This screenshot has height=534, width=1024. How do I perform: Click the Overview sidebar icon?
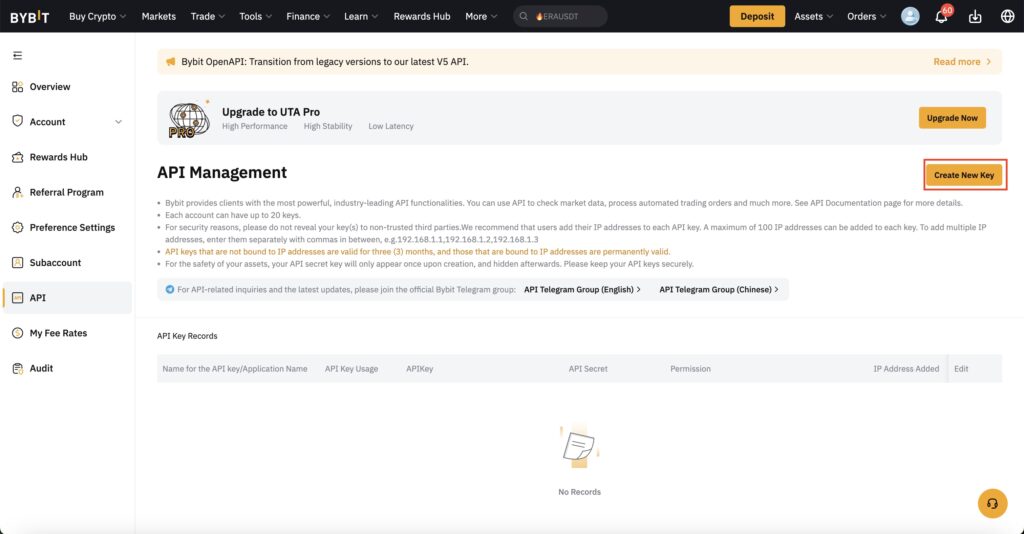(18, 87)
